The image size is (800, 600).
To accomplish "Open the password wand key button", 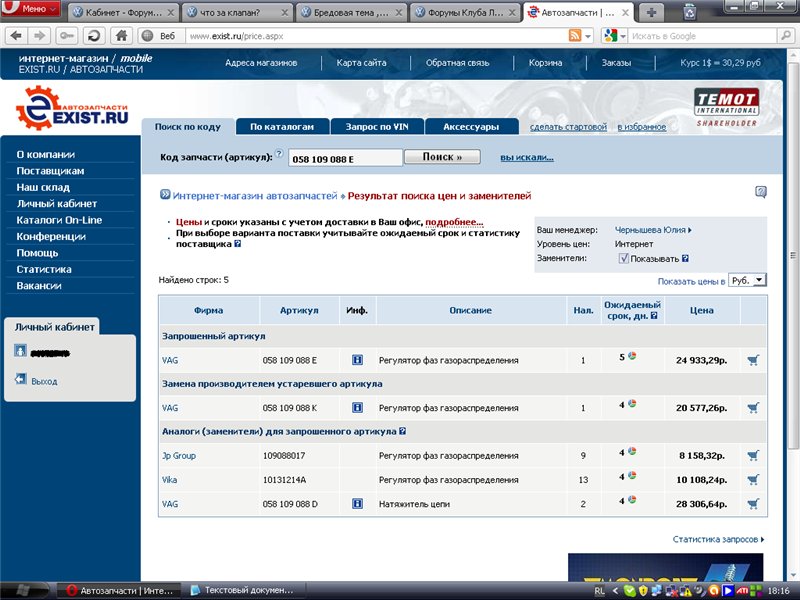I will [x=67, y=36].
